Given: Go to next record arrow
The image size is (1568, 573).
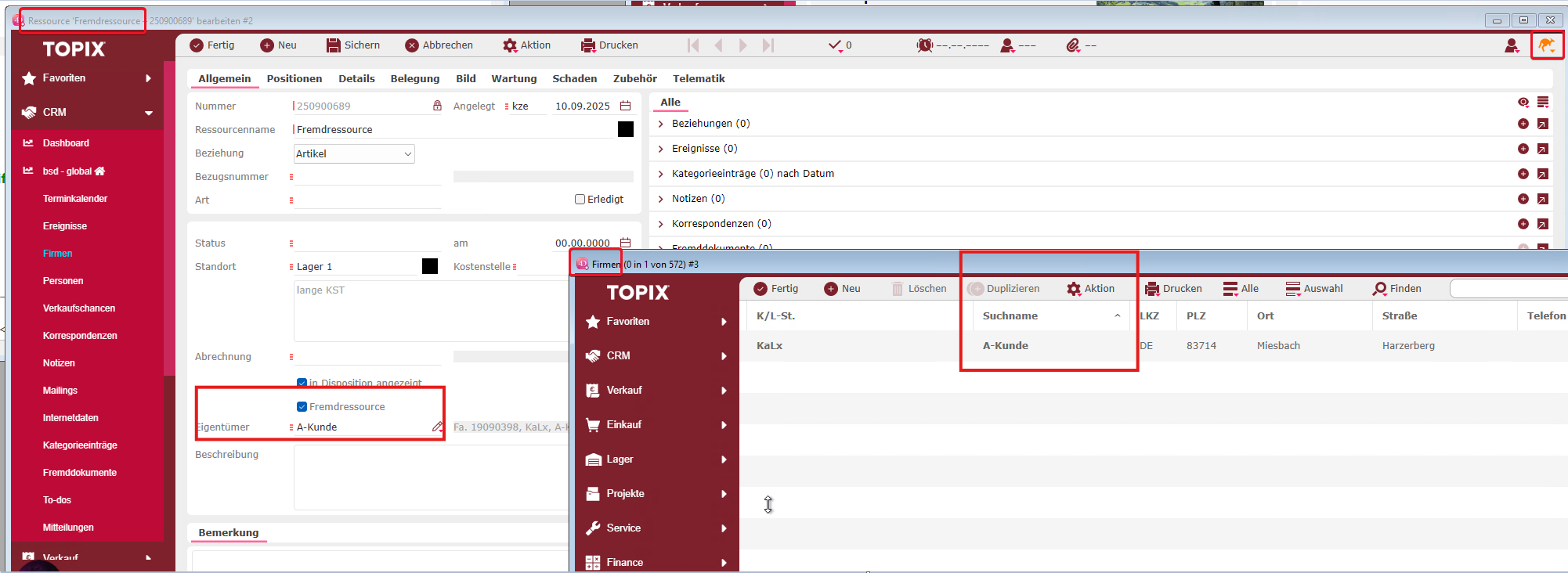Looking at the screenshot, I should (742, 45).
